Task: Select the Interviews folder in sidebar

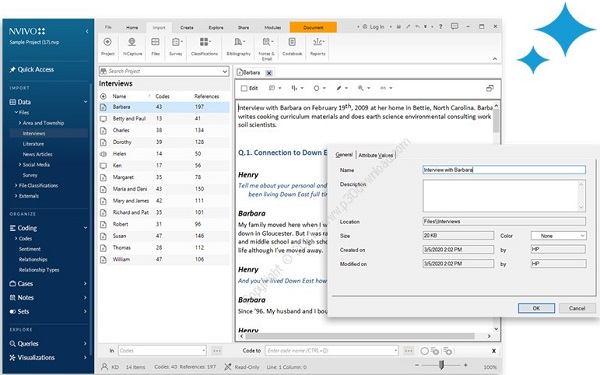Action: 49,133
